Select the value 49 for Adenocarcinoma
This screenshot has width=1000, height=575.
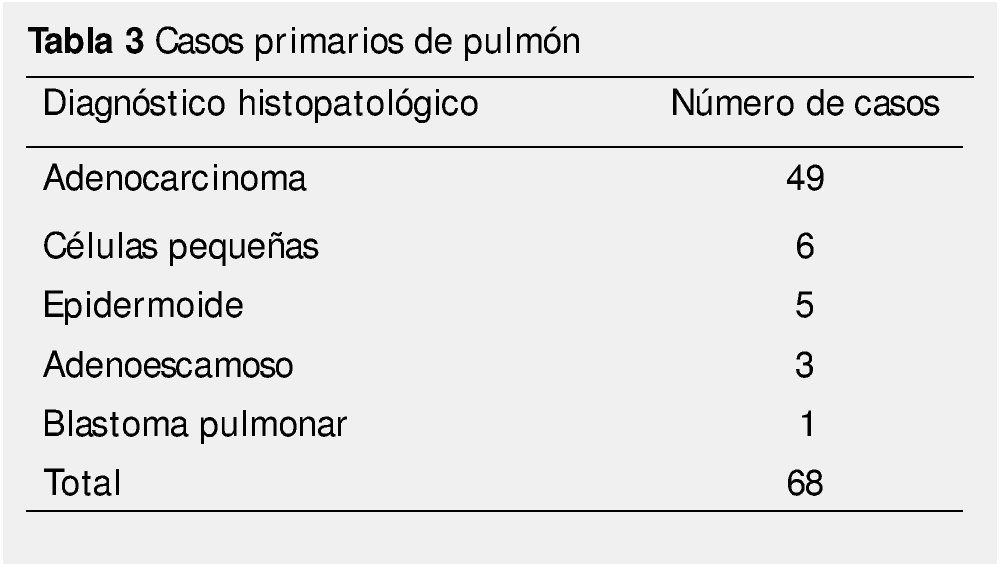(805, 179)
